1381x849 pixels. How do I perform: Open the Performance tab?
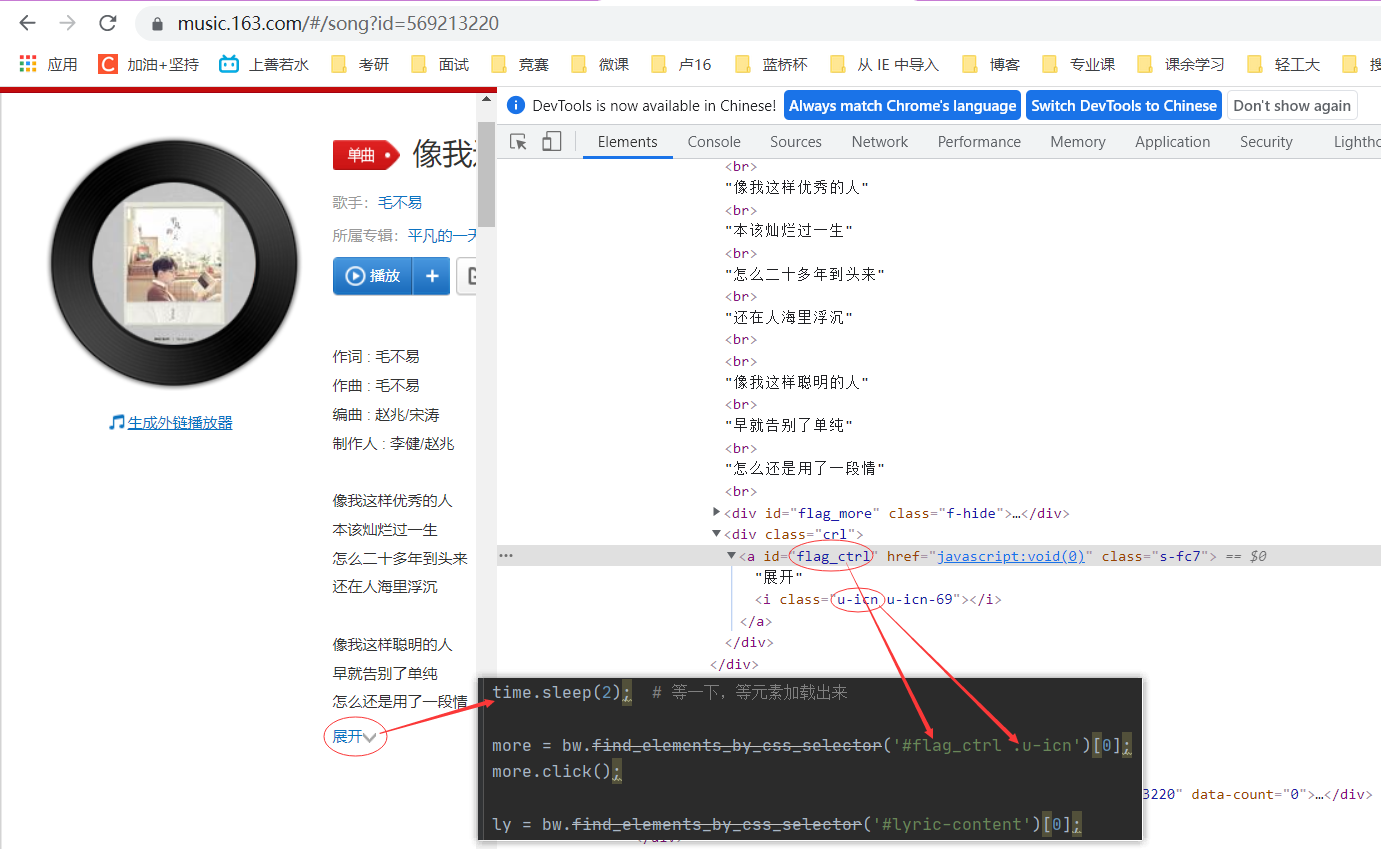[979, 142]
